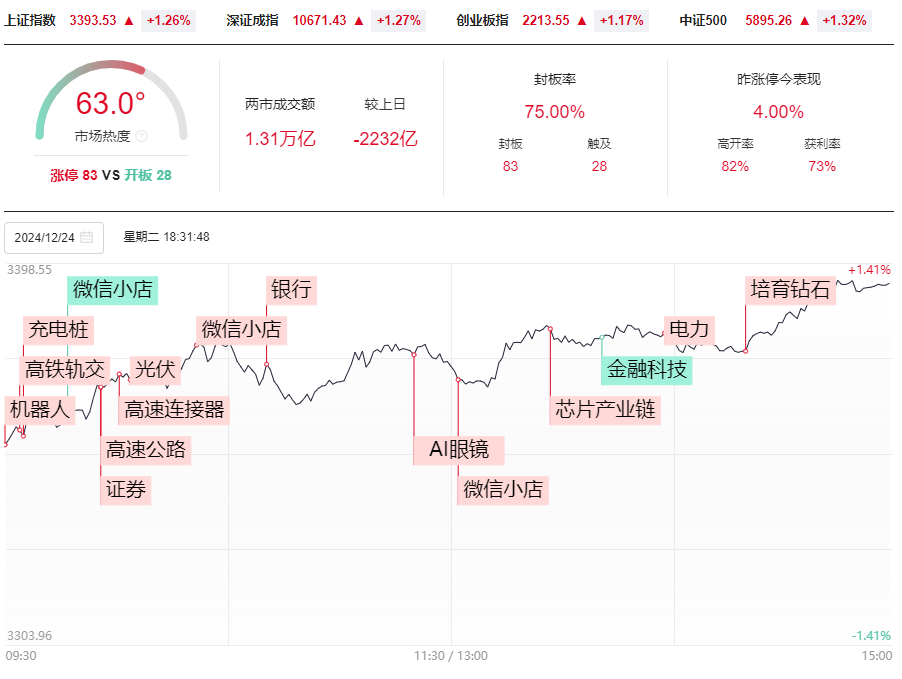Click the AI眼镜 sector label
Screen dimensions: 902x679
(459, 450)
